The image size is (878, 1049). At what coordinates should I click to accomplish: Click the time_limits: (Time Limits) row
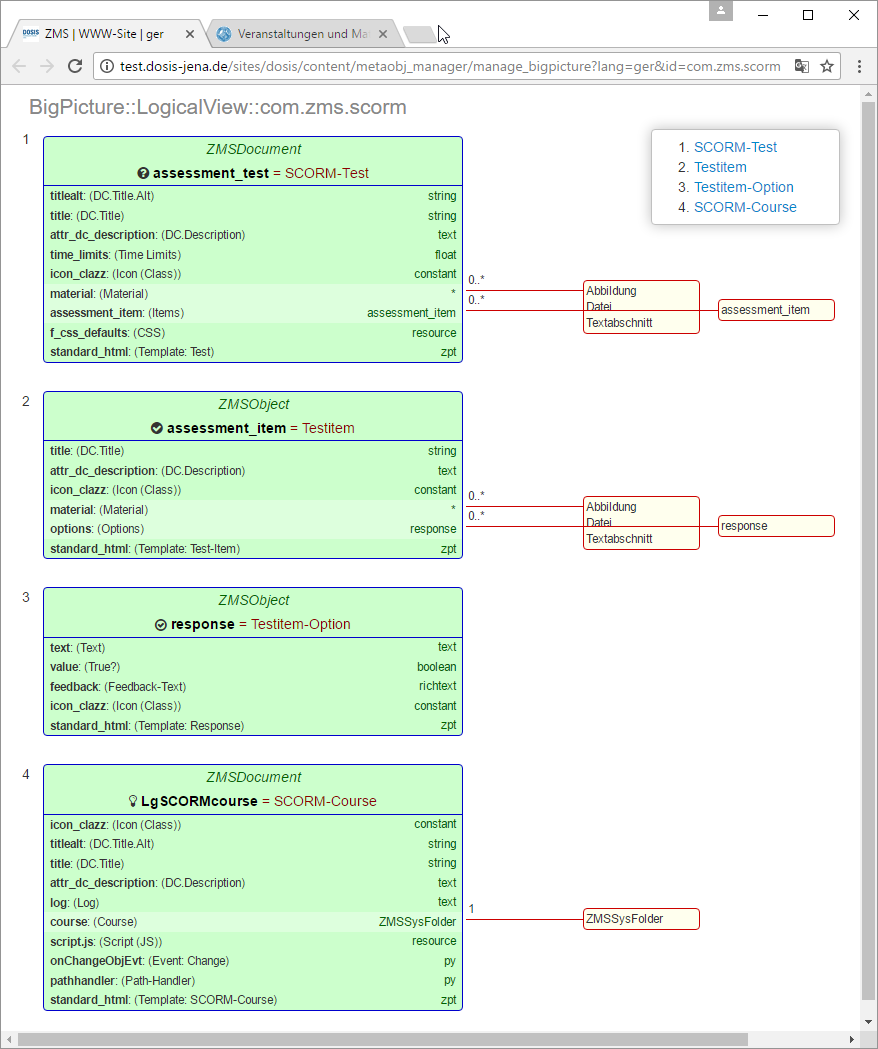253,255
